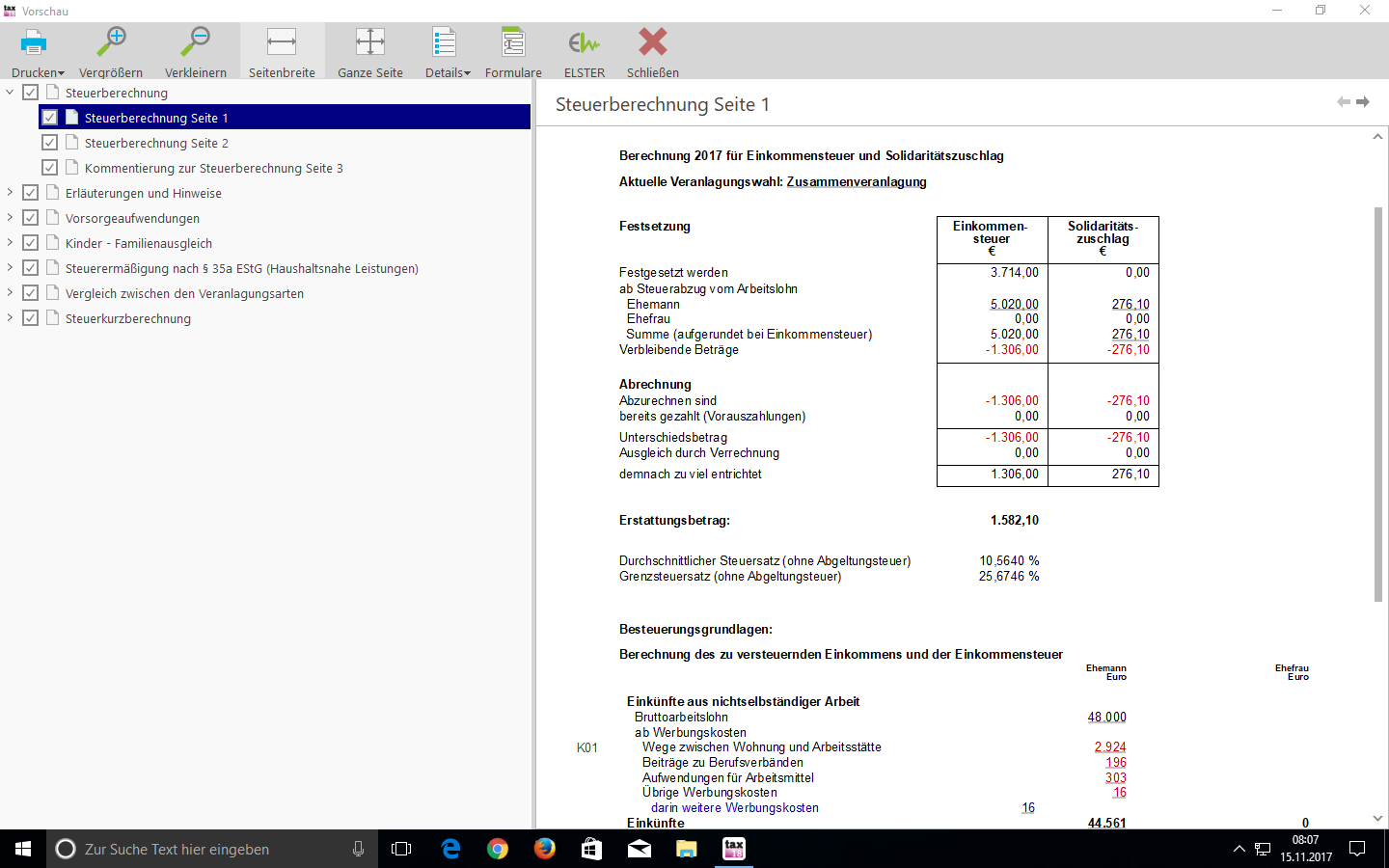The width and height of the screenshot is (1389, 868).
Task: Expand Kinder - Familienausgleich node
Action: (10, 243)
